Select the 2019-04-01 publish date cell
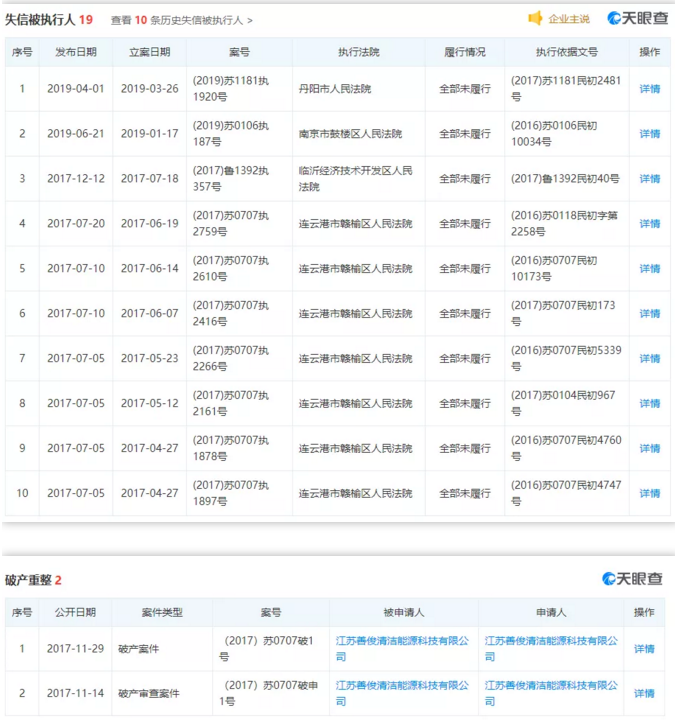 (76, 89)
